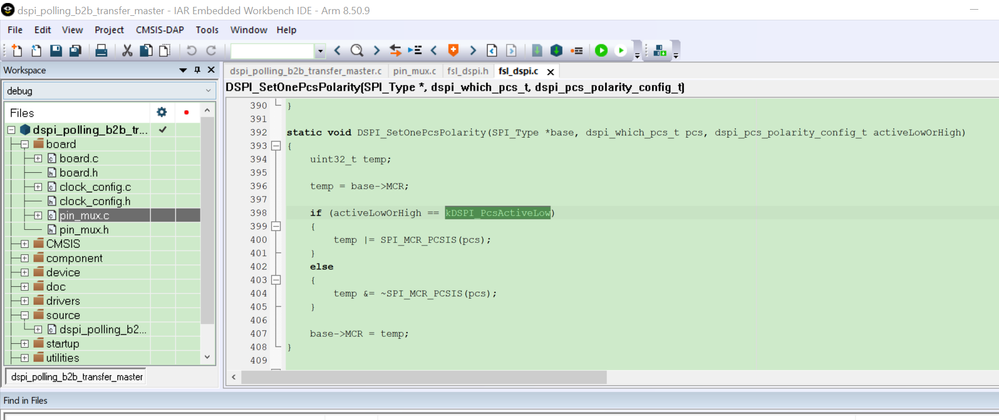
Task: Open the quick search dropdown arrow
Action: [x=320, y=51]
